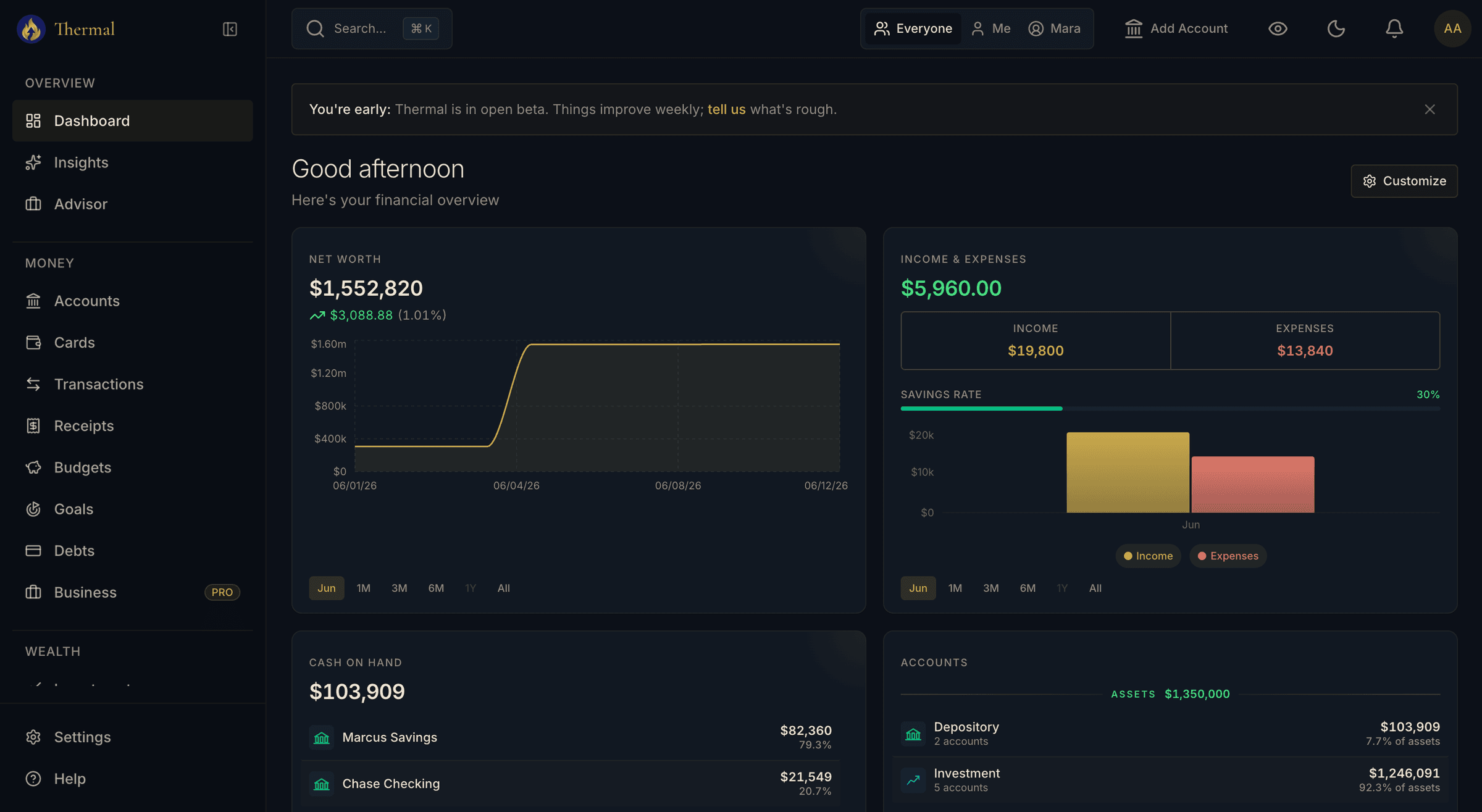Click the Settings gear icon
The width and height of the screenshot is (1482, 812).
[x=33, y=737]
